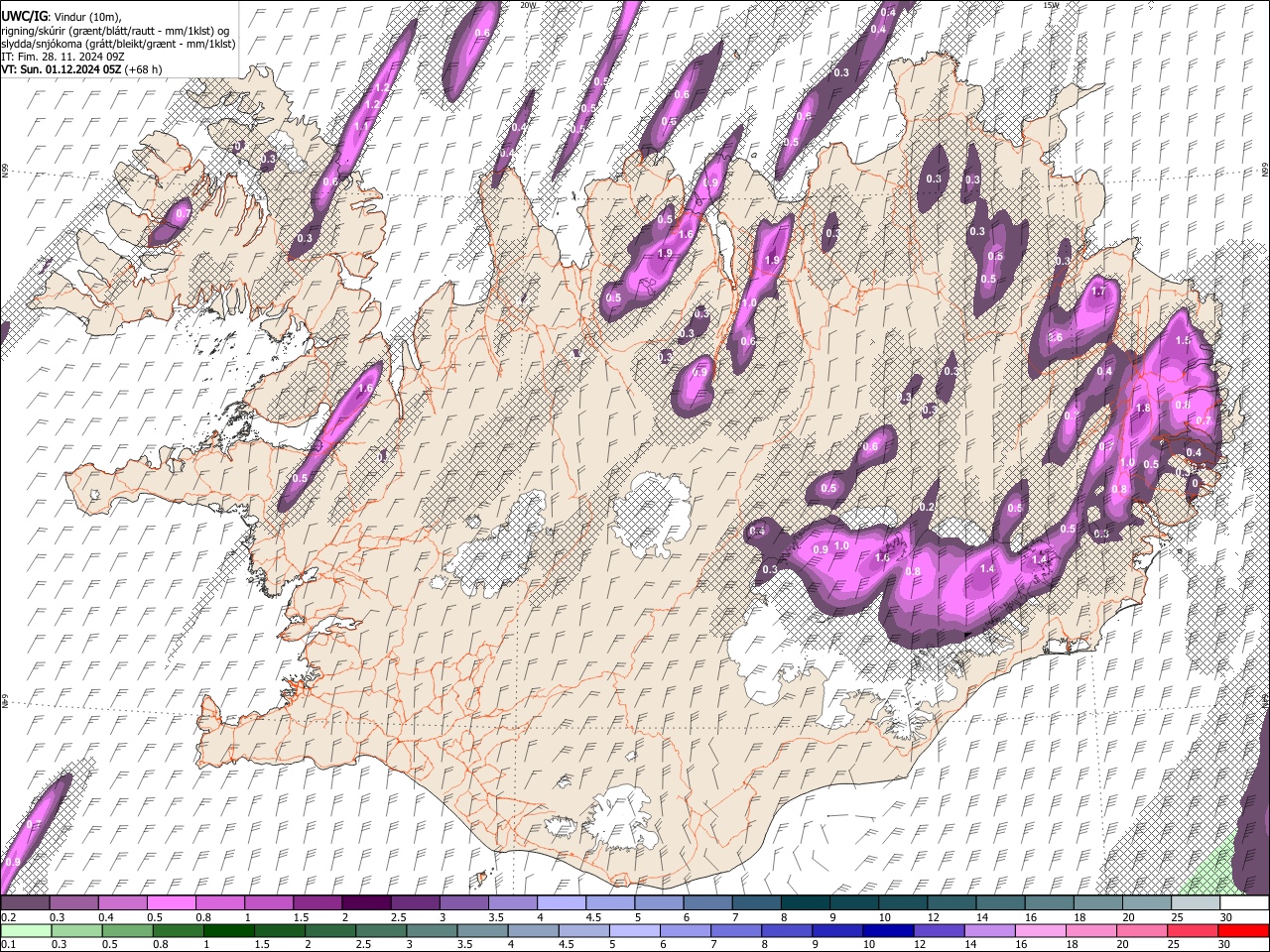Click the '(+68 h)' forecast offset text

coord(143,69)
